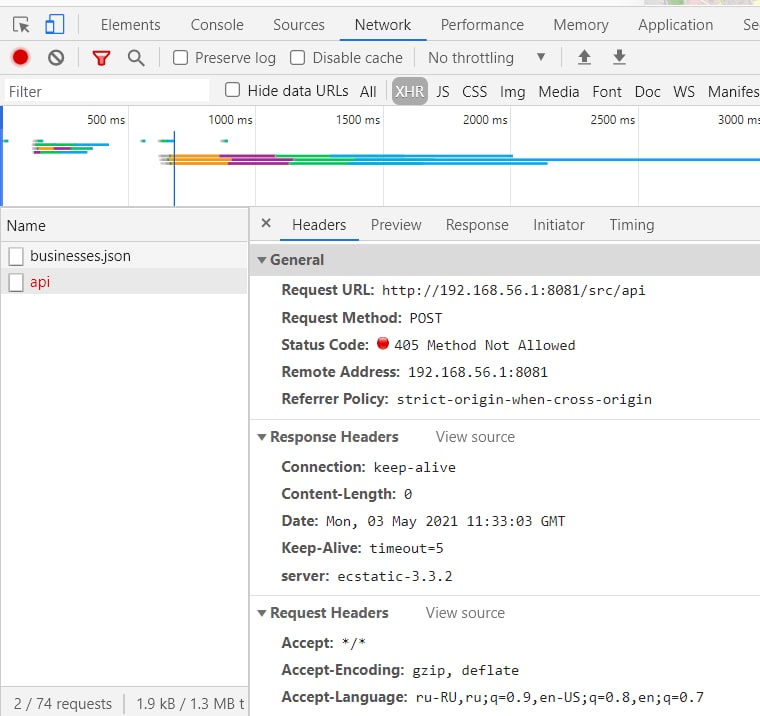This screenshot has height=716, width=760.
Task: Switch to the Console tab
Action: [217, 25]
